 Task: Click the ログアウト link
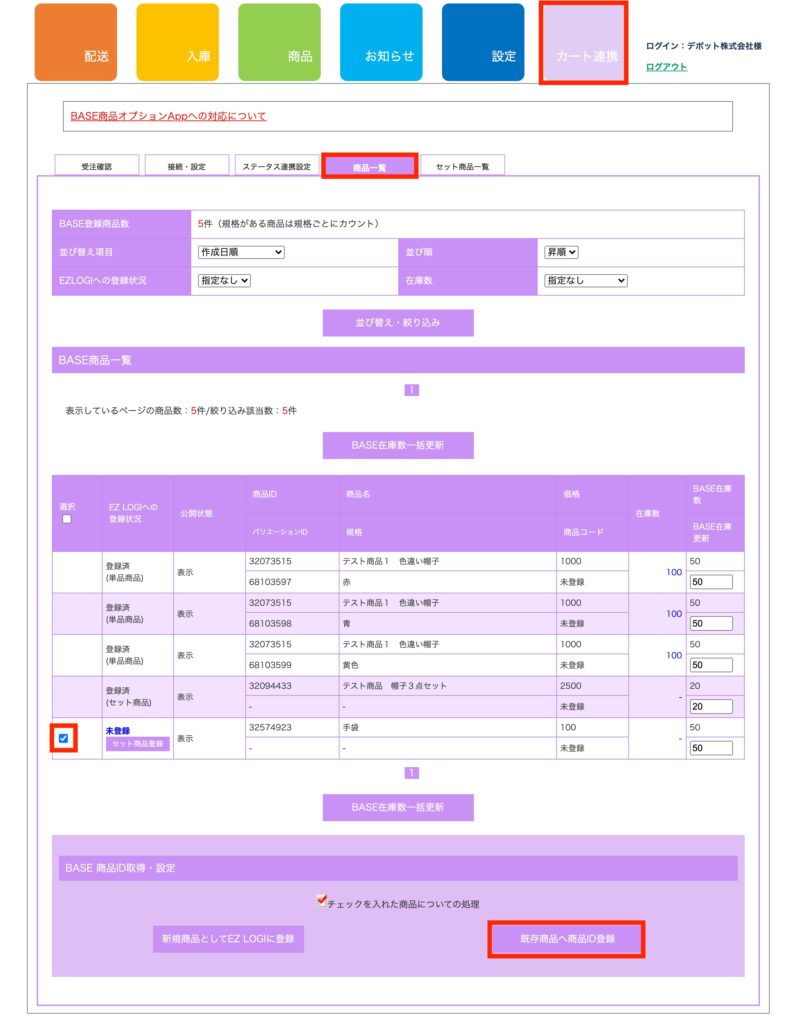(x=666, y=67)
